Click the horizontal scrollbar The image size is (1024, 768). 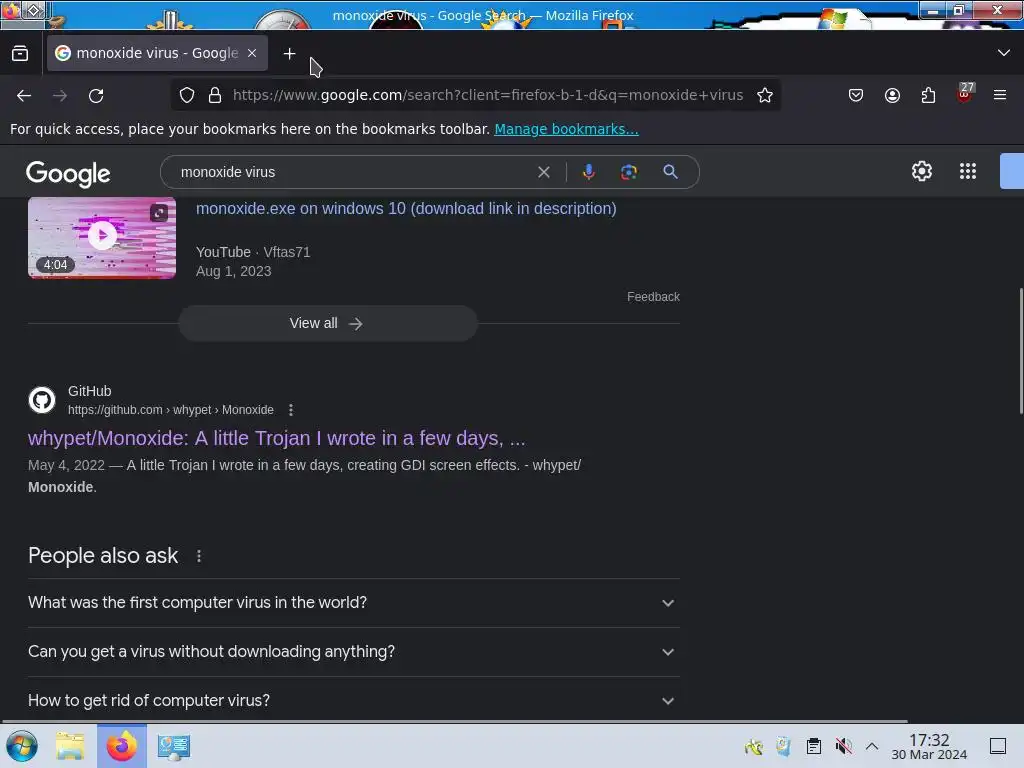click(x=455, y=721)
